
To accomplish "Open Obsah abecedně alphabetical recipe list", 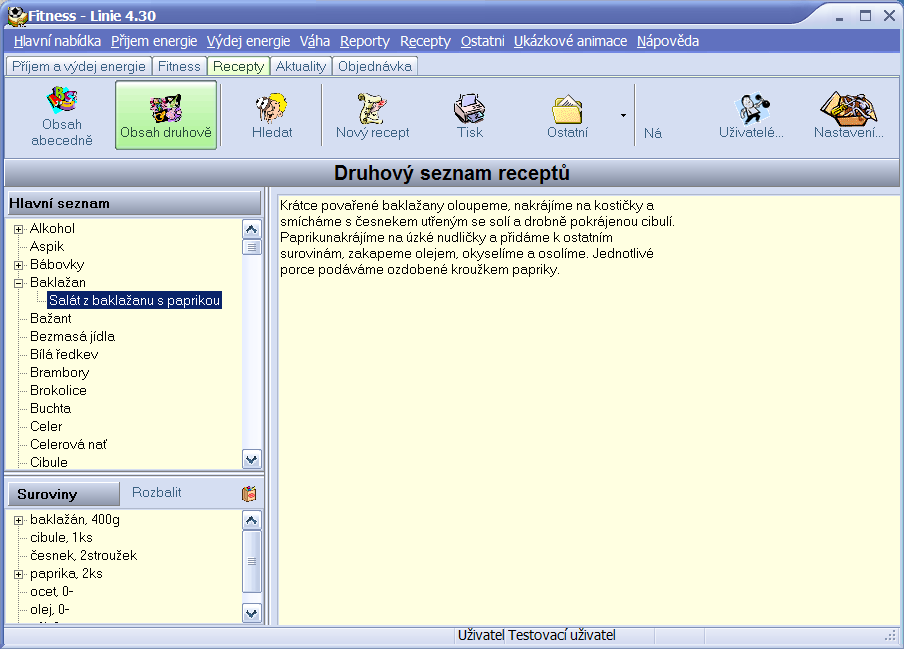I will click(62, 115).
